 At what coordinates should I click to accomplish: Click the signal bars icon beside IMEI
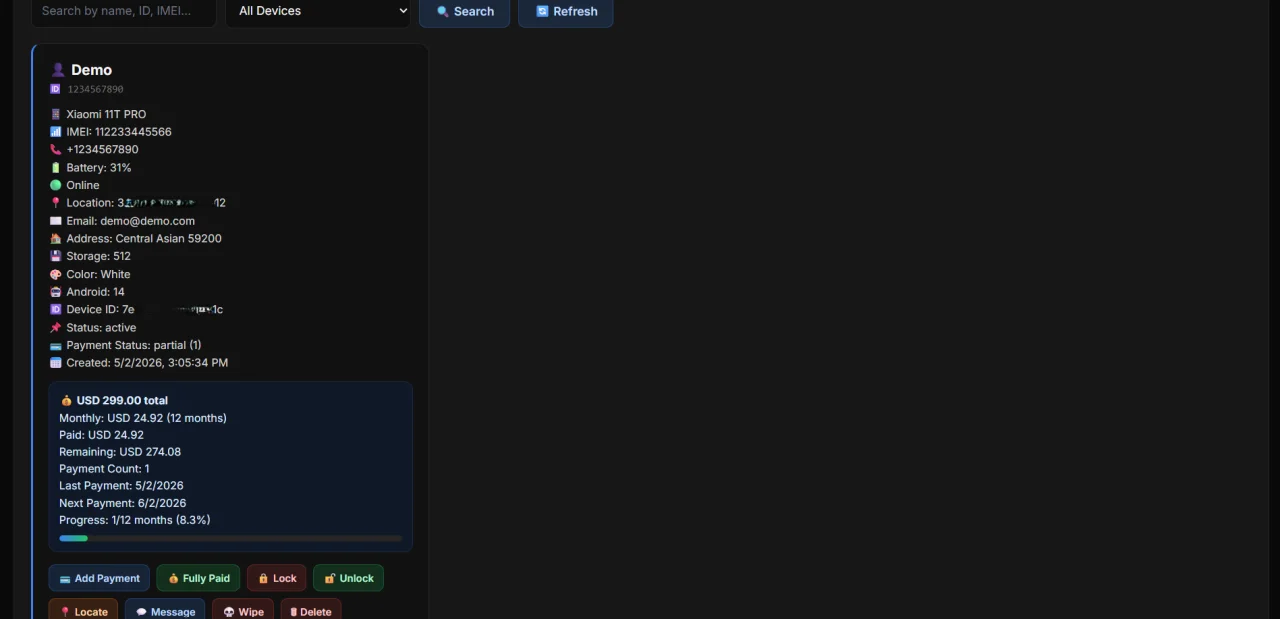coord(56,132)
